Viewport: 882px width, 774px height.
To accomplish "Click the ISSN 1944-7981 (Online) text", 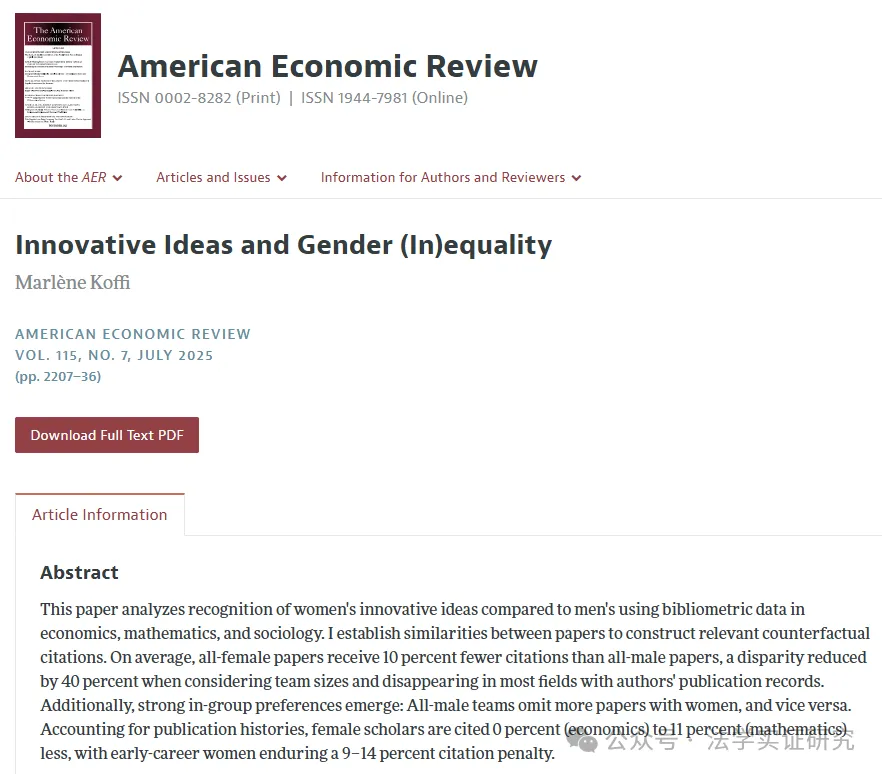I will click(x=384, y=98).
